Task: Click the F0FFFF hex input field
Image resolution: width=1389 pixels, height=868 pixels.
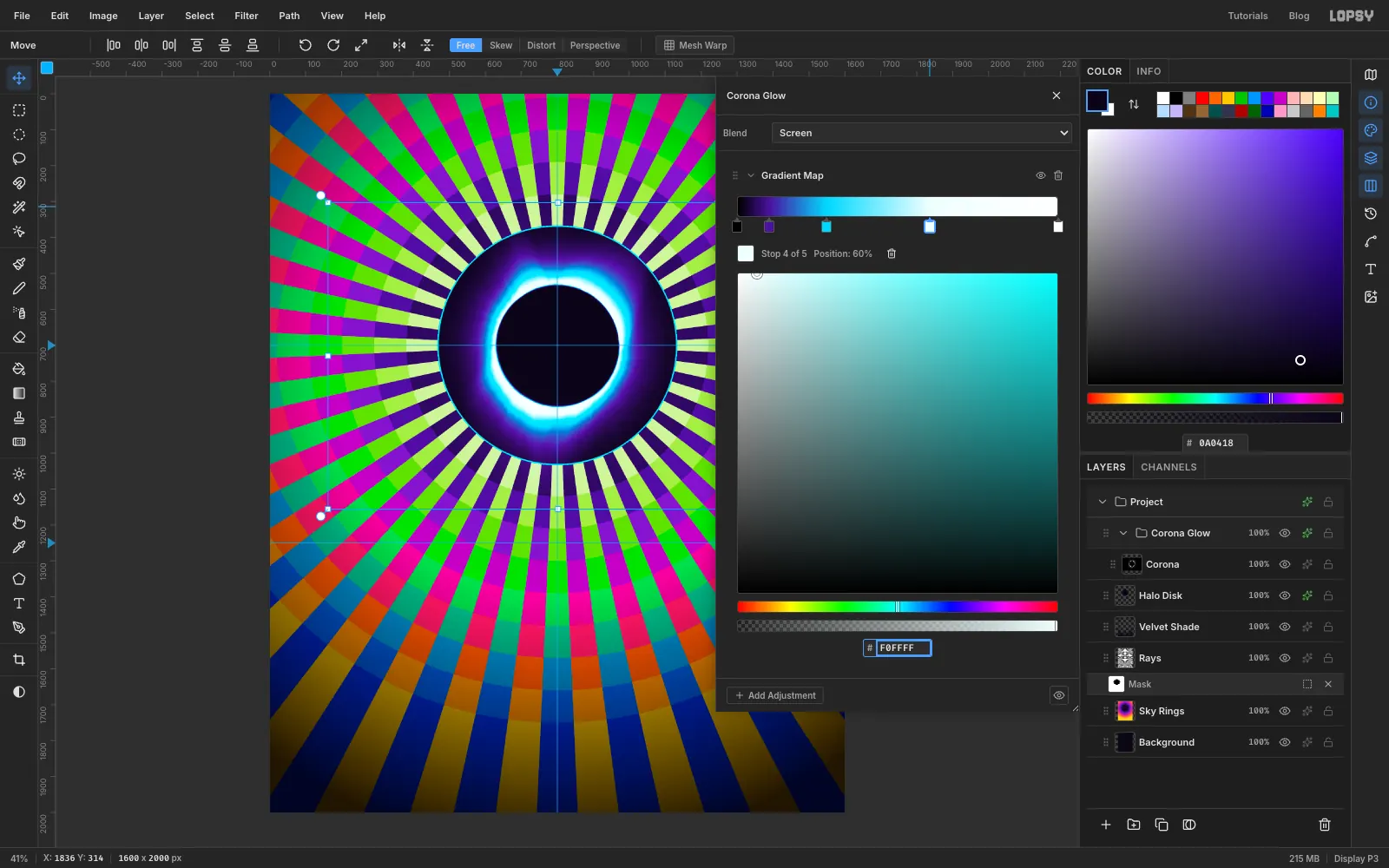Action: click(903, 648)
